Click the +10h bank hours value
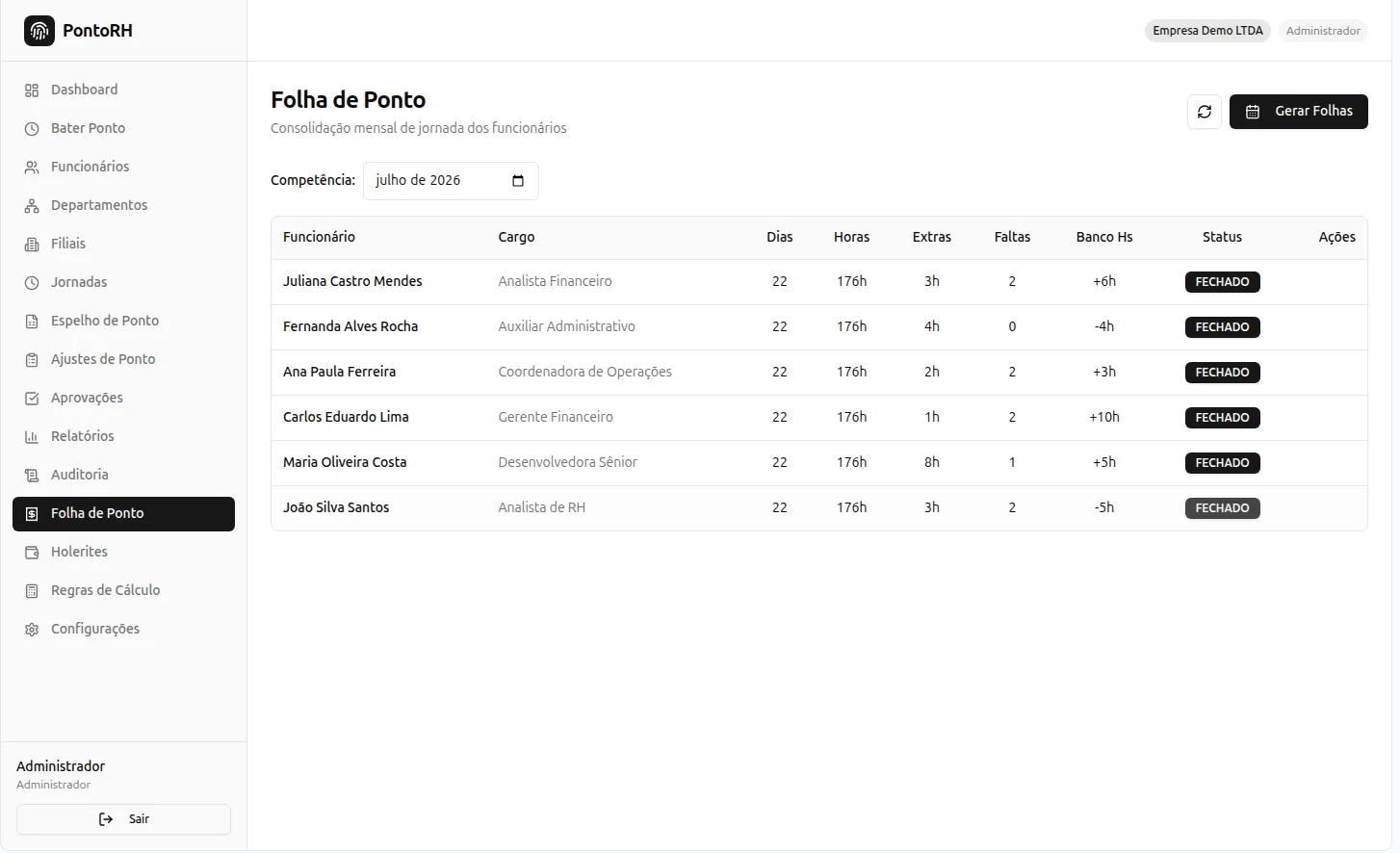 coord(1104,417)
